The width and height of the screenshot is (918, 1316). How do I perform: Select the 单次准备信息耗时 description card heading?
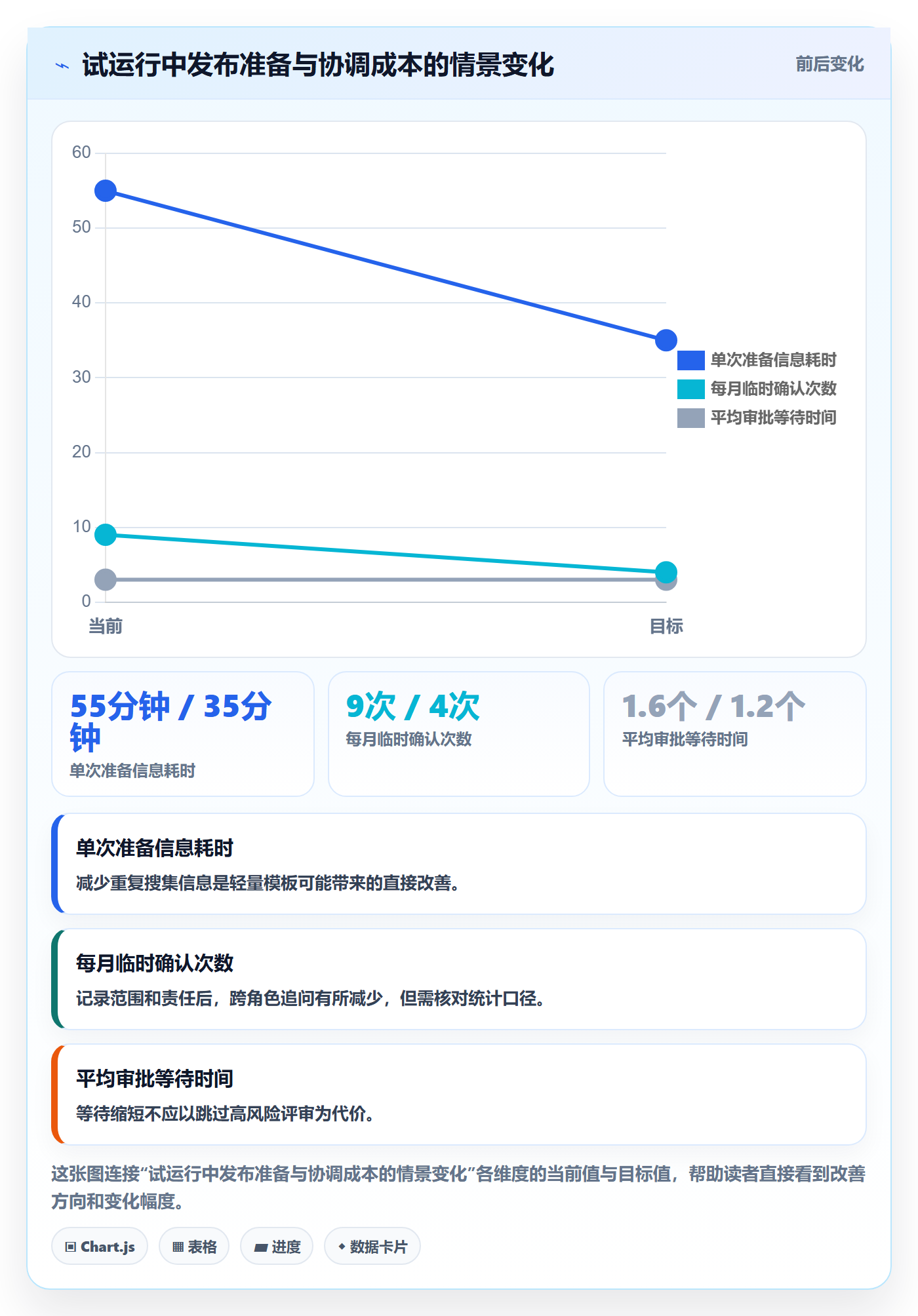coord(155,848)
